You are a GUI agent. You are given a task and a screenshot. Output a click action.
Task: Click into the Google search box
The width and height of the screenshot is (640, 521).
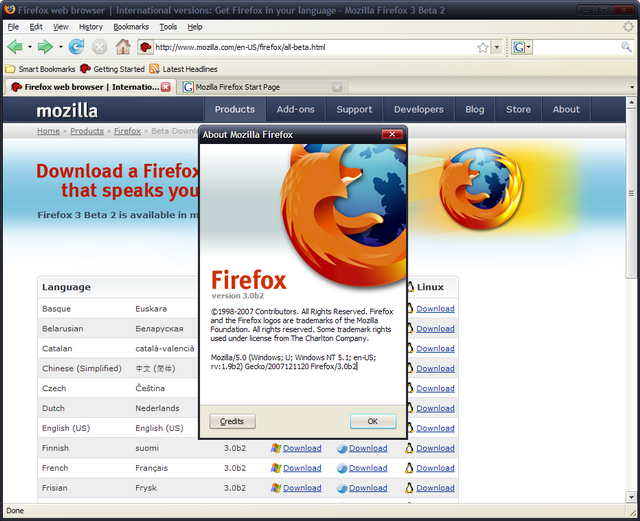point(576,47)
